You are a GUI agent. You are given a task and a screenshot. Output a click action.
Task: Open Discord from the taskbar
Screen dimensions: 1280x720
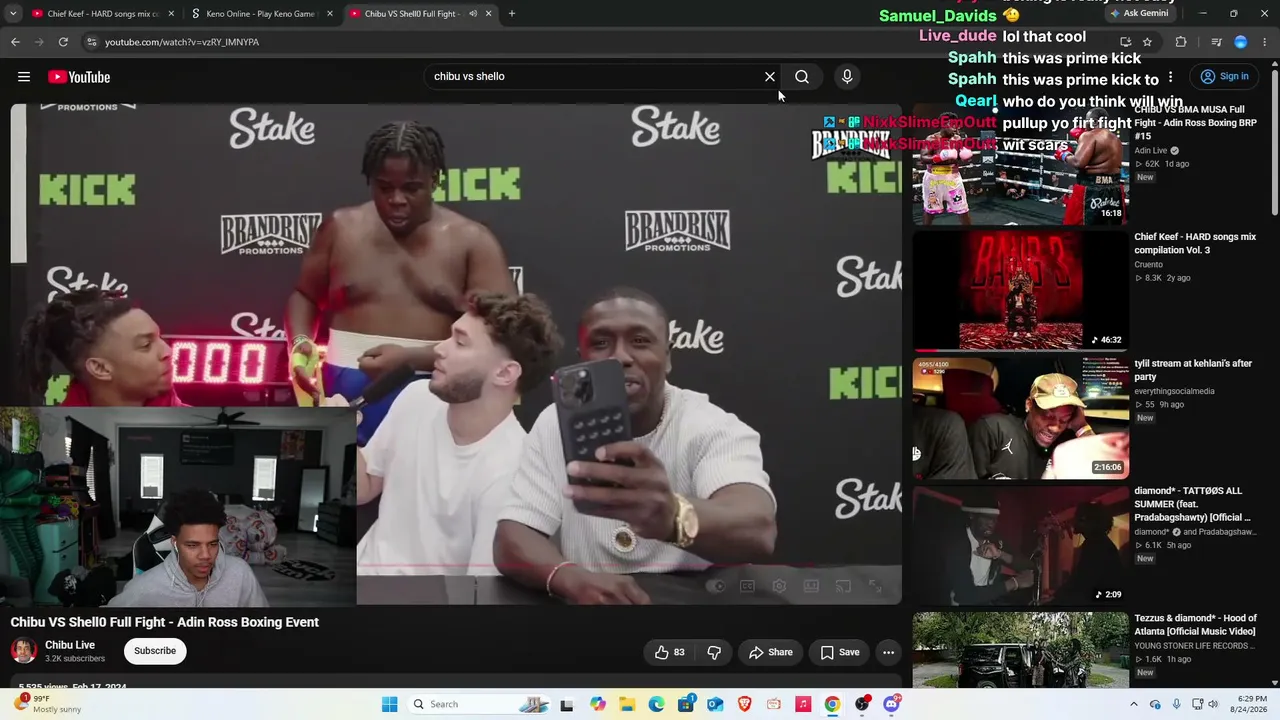tap(891, 704)
